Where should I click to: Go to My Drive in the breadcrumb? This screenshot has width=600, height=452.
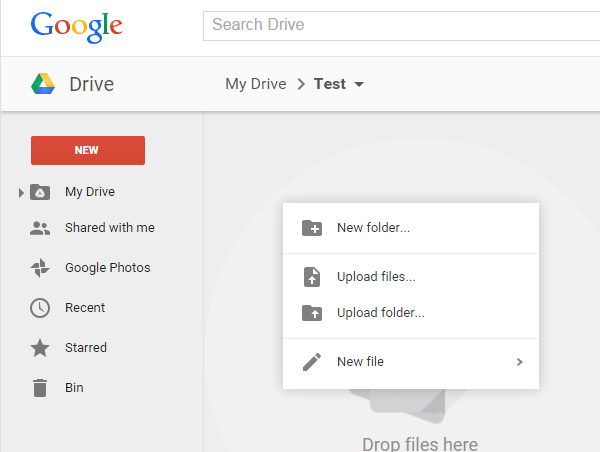point(256,84)
